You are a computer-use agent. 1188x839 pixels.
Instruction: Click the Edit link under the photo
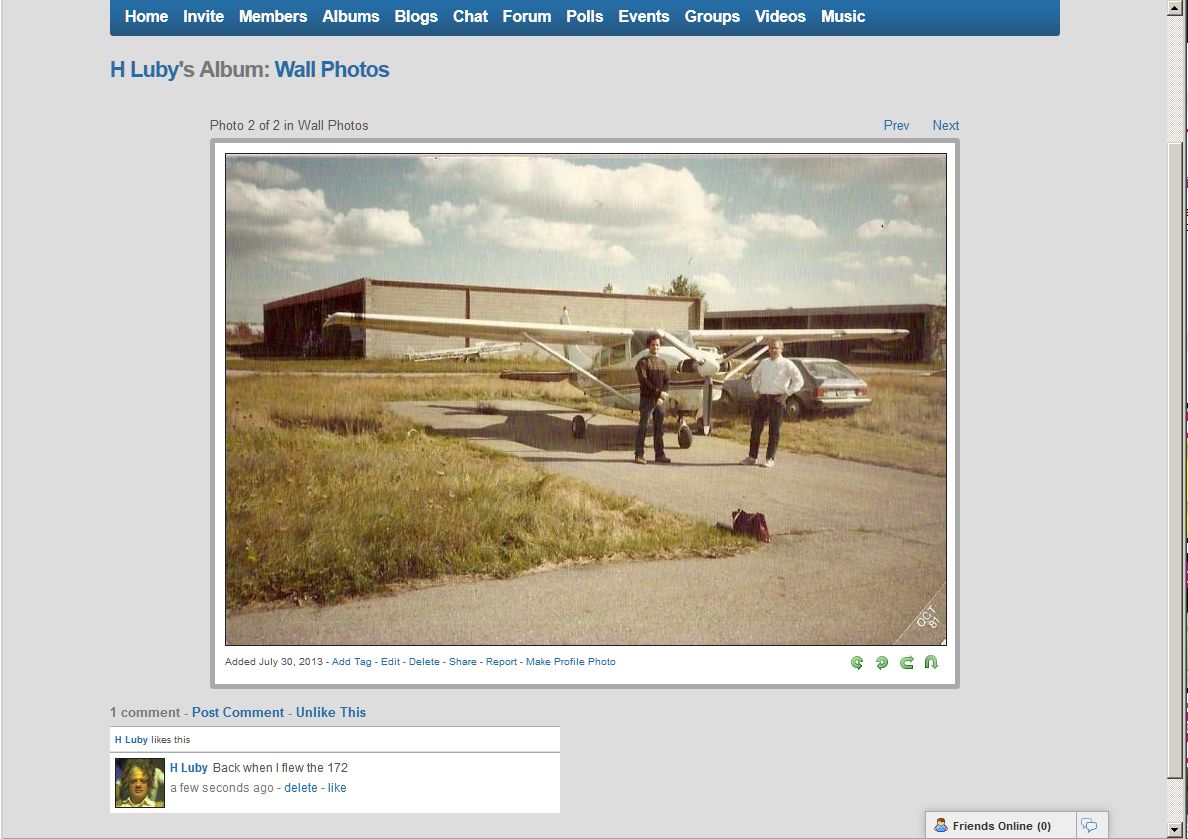pyautogui.click(x=390, y=662)
